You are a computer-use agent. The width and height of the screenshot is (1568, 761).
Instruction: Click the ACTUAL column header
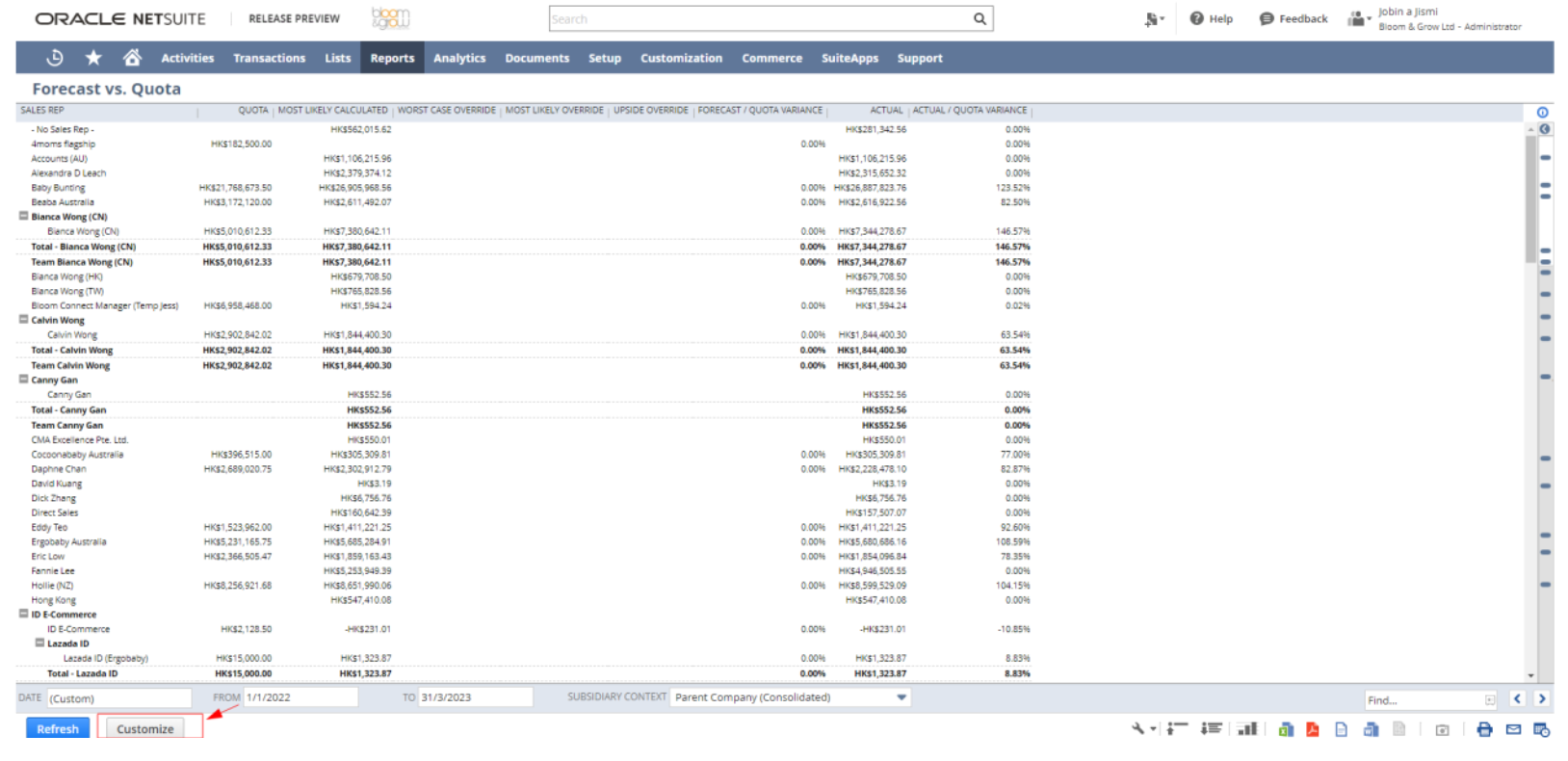click(886, 111)
